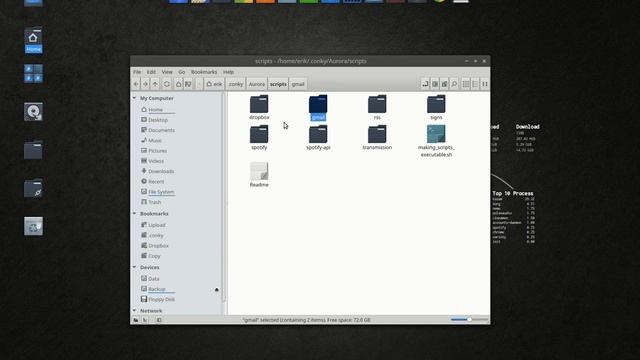Viewport: 640px width, 360px height.
Task: Select the spotify-api folder icon
Action: pos(318,134)
